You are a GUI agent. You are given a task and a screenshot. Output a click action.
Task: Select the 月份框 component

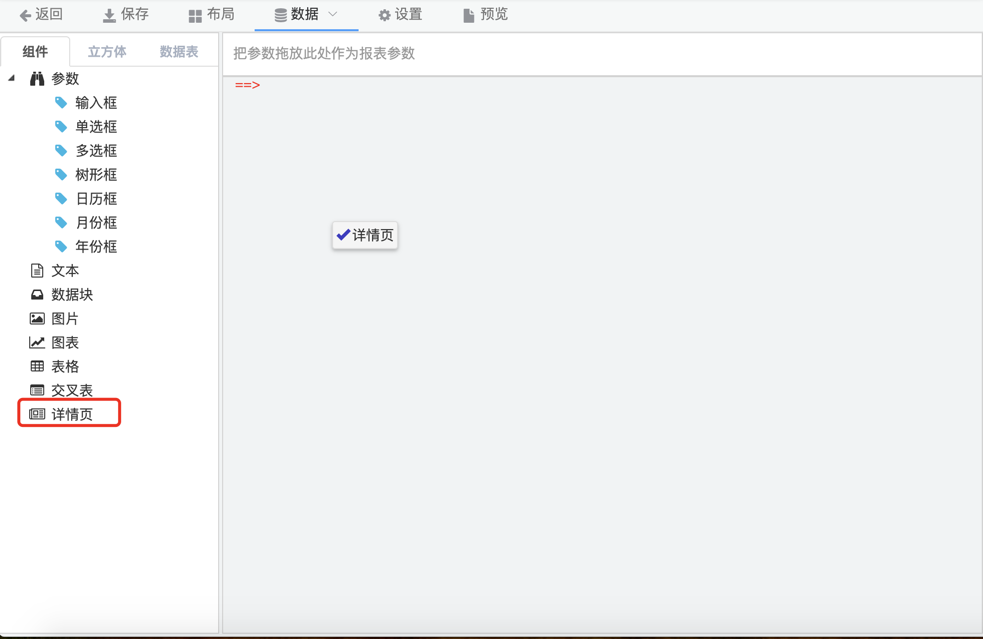point(96,222)
